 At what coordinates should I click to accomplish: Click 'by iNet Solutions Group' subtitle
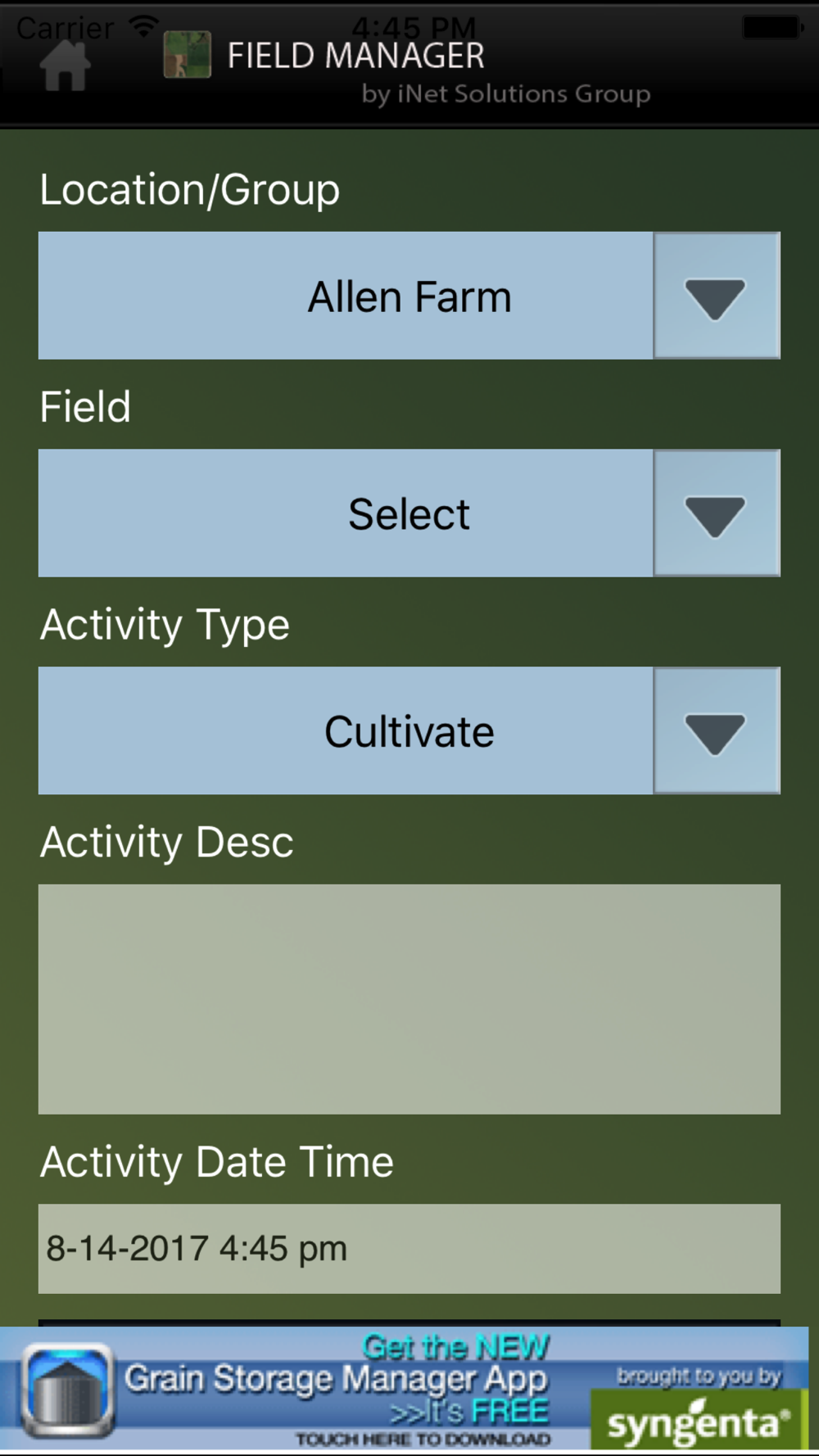click(x=506, y=94)
